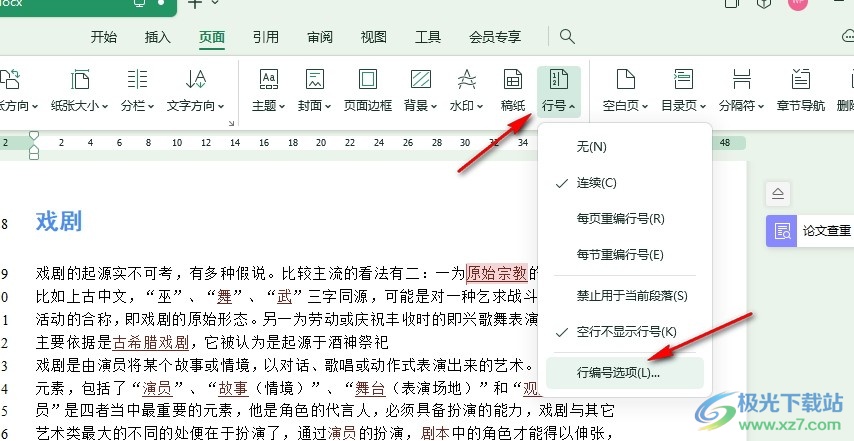Open the page setup dialog launcher
The image size is (854, 441).
click(x=231, y=124)
